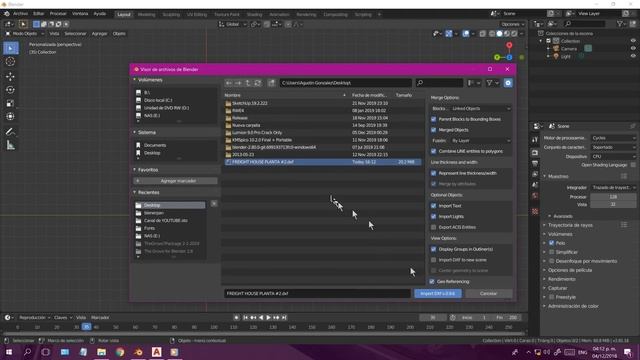Click the Blender logo menu icon
Screen dimensions: 640x360
pos(7,14)
